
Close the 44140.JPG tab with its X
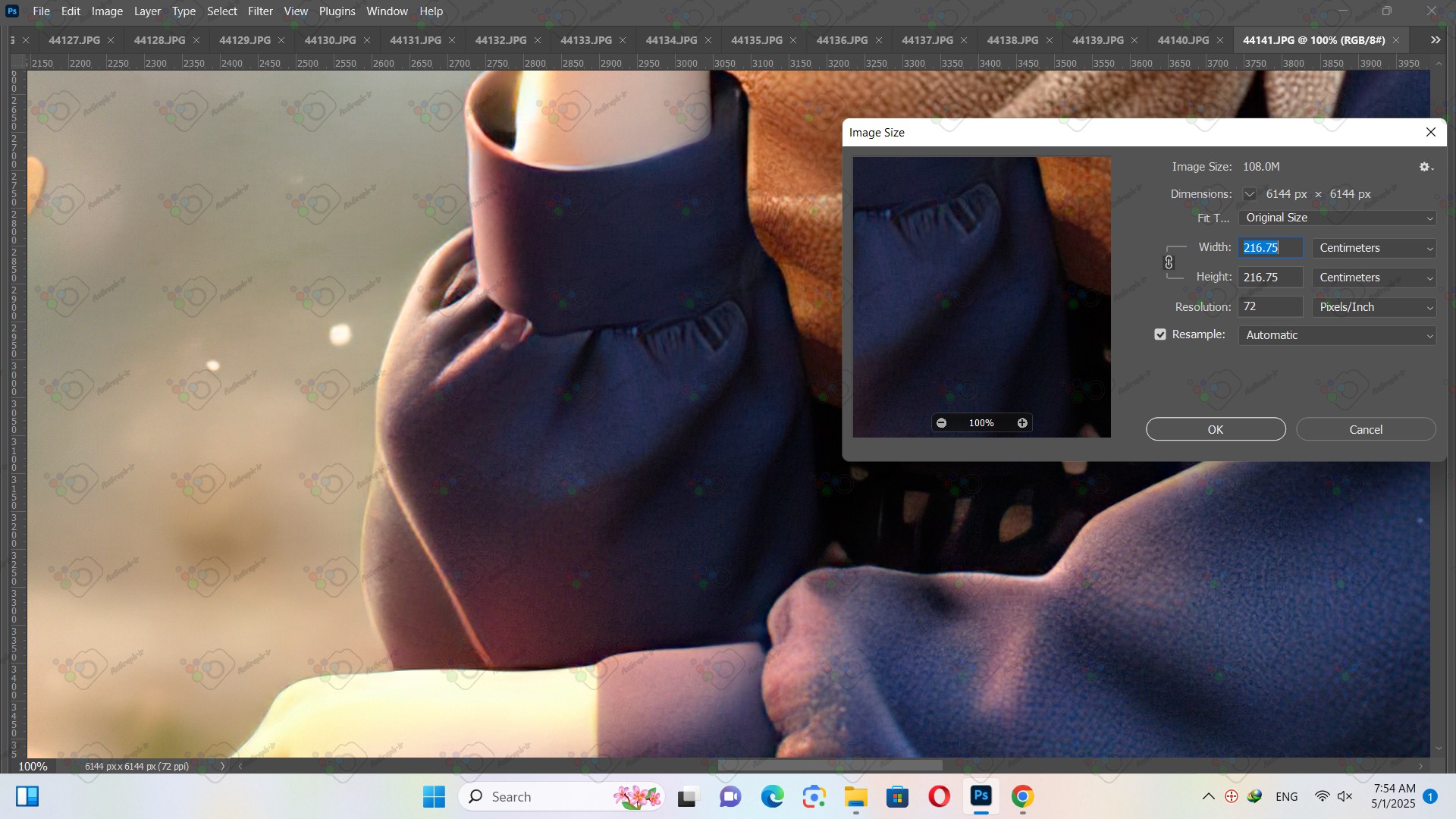coord(1220,40)
